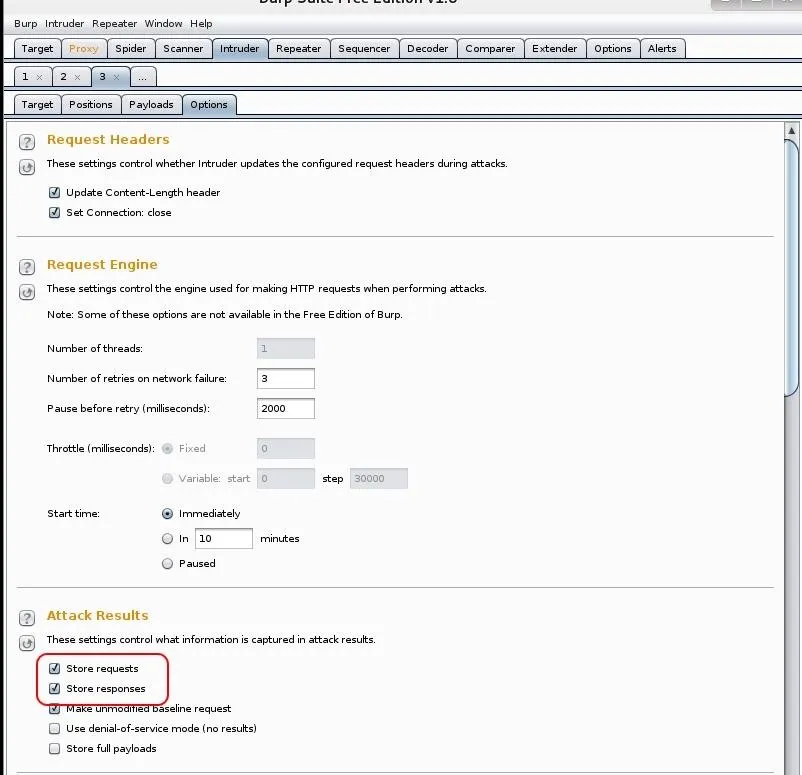Switch to the Sequencer tab

click(364, 49)
